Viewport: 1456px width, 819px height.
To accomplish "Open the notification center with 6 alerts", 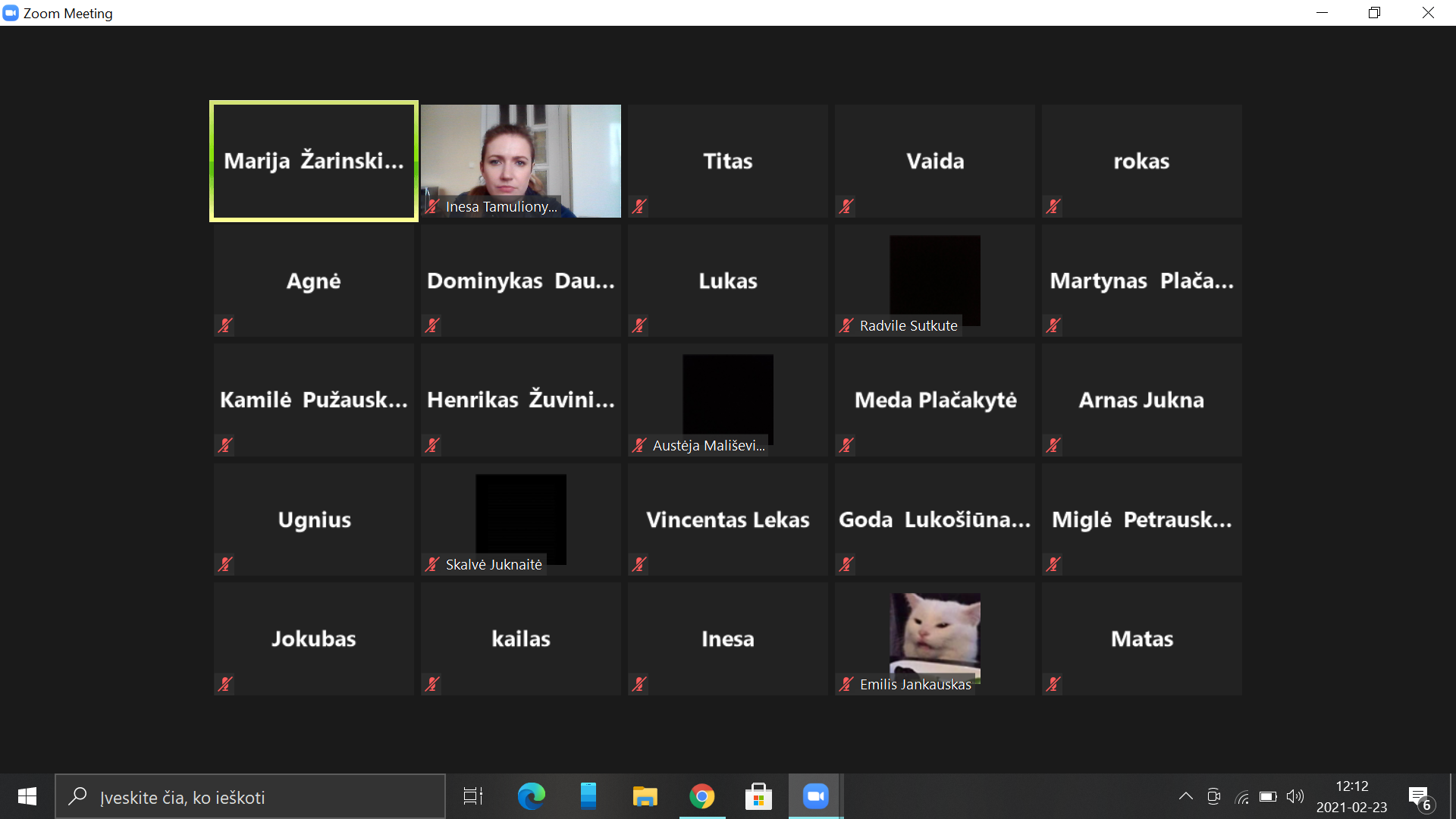I will (1420, 798).
